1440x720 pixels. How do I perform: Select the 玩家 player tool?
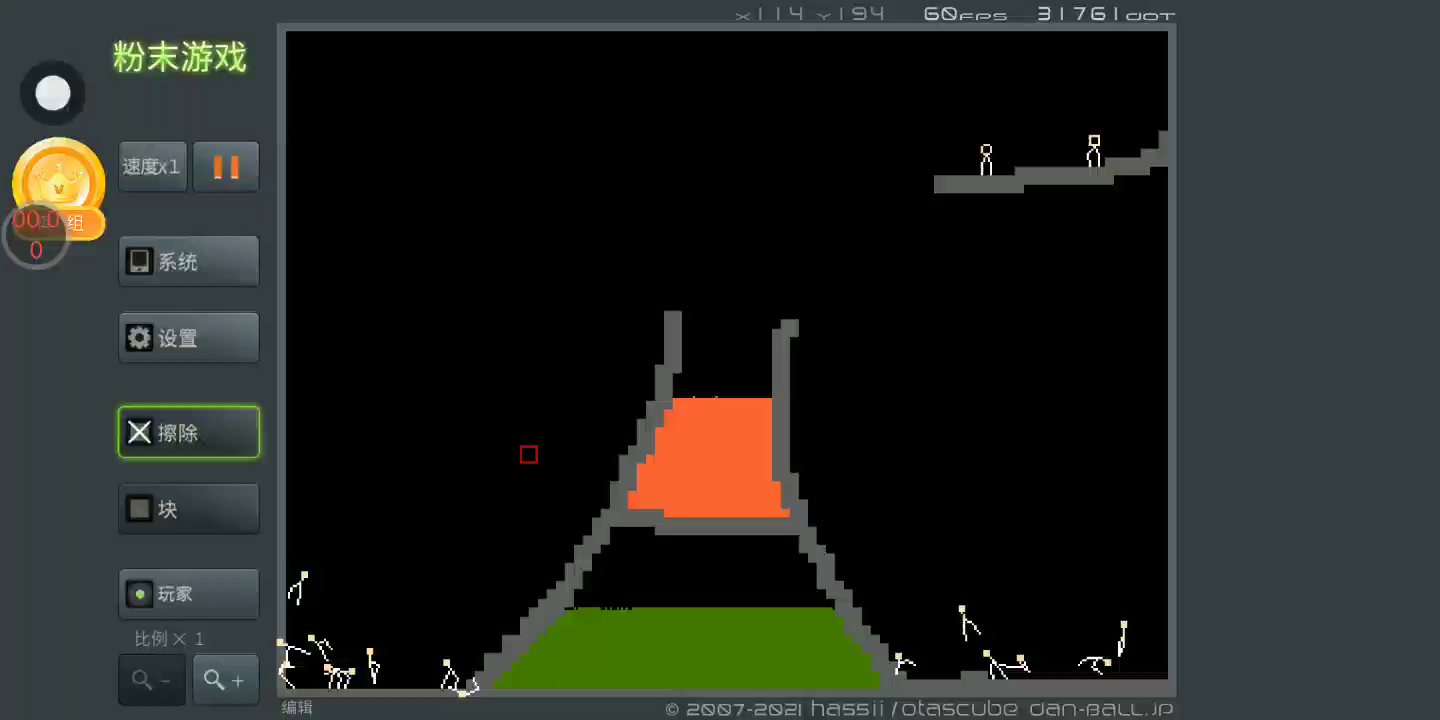(189, 594)
